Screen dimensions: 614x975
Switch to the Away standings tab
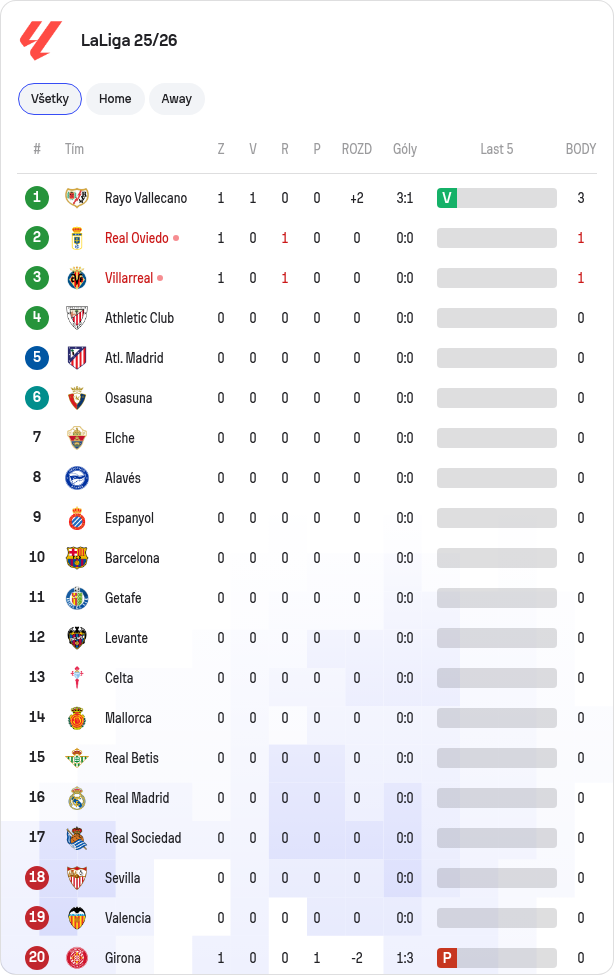tap(177, 99)
